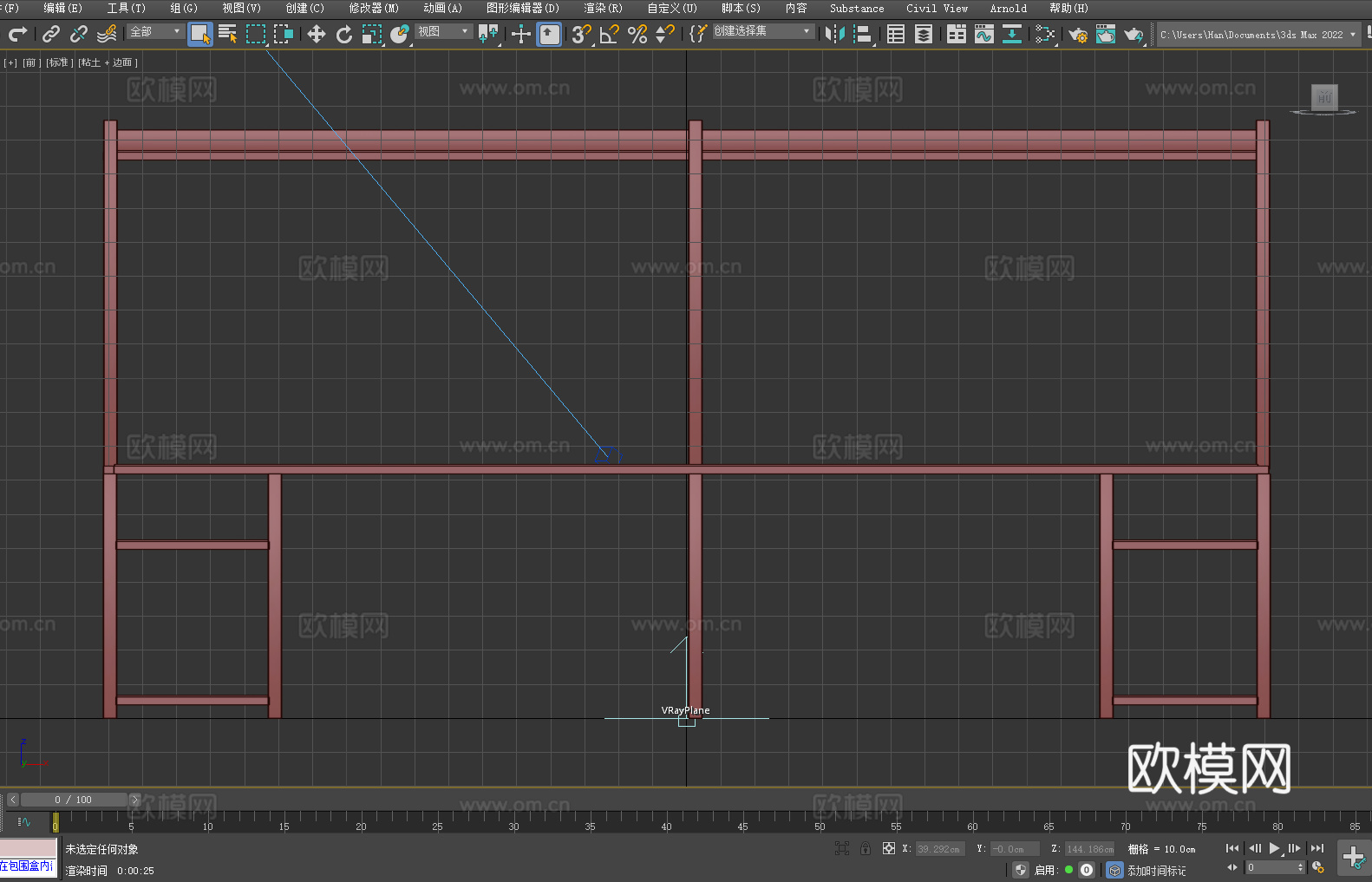The height and width of the screenshot is (882, 1372).
Task: Click the time slider 0 / 100 handle
Action: [x=74, y=800]
